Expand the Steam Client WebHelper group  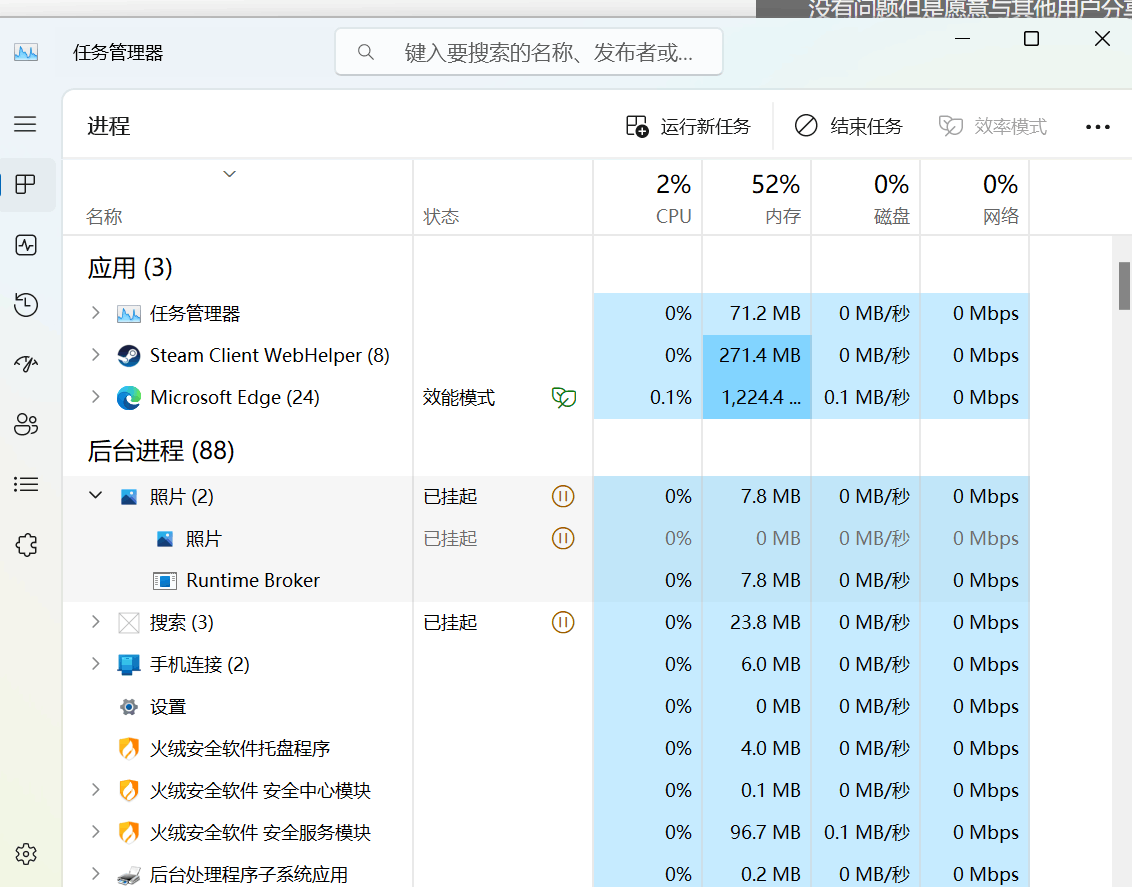(95, 355)
